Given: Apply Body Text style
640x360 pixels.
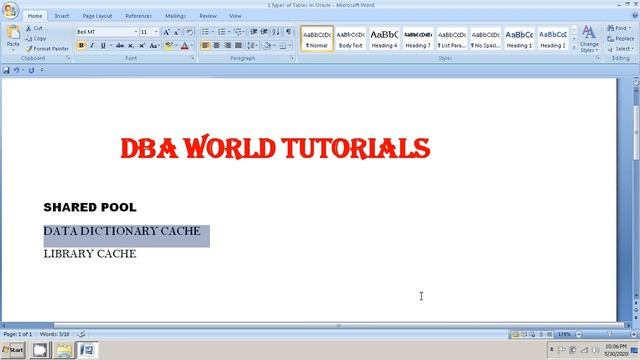Looking at the screenshot, I should [x=351, y=39].
